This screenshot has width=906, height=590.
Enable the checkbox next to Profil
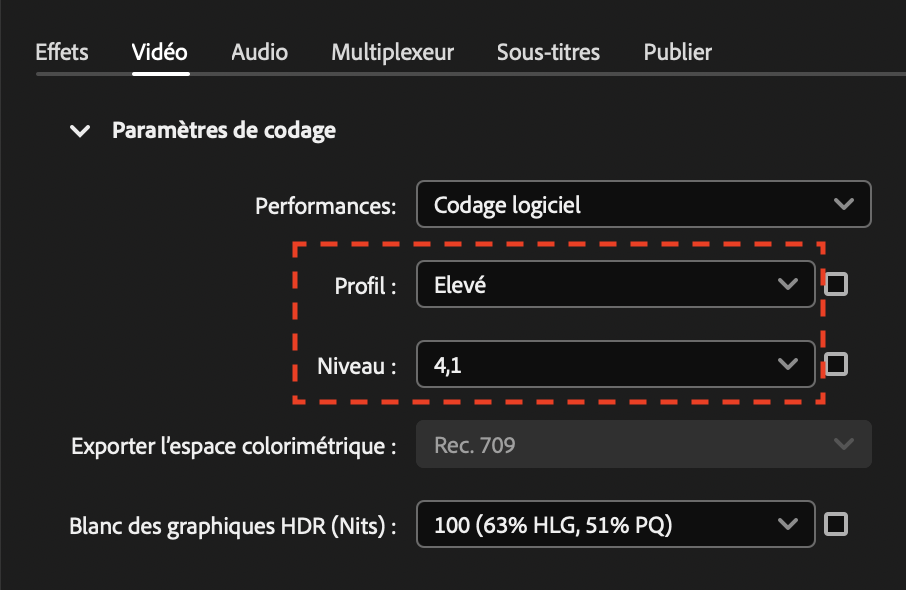point(836,284)
